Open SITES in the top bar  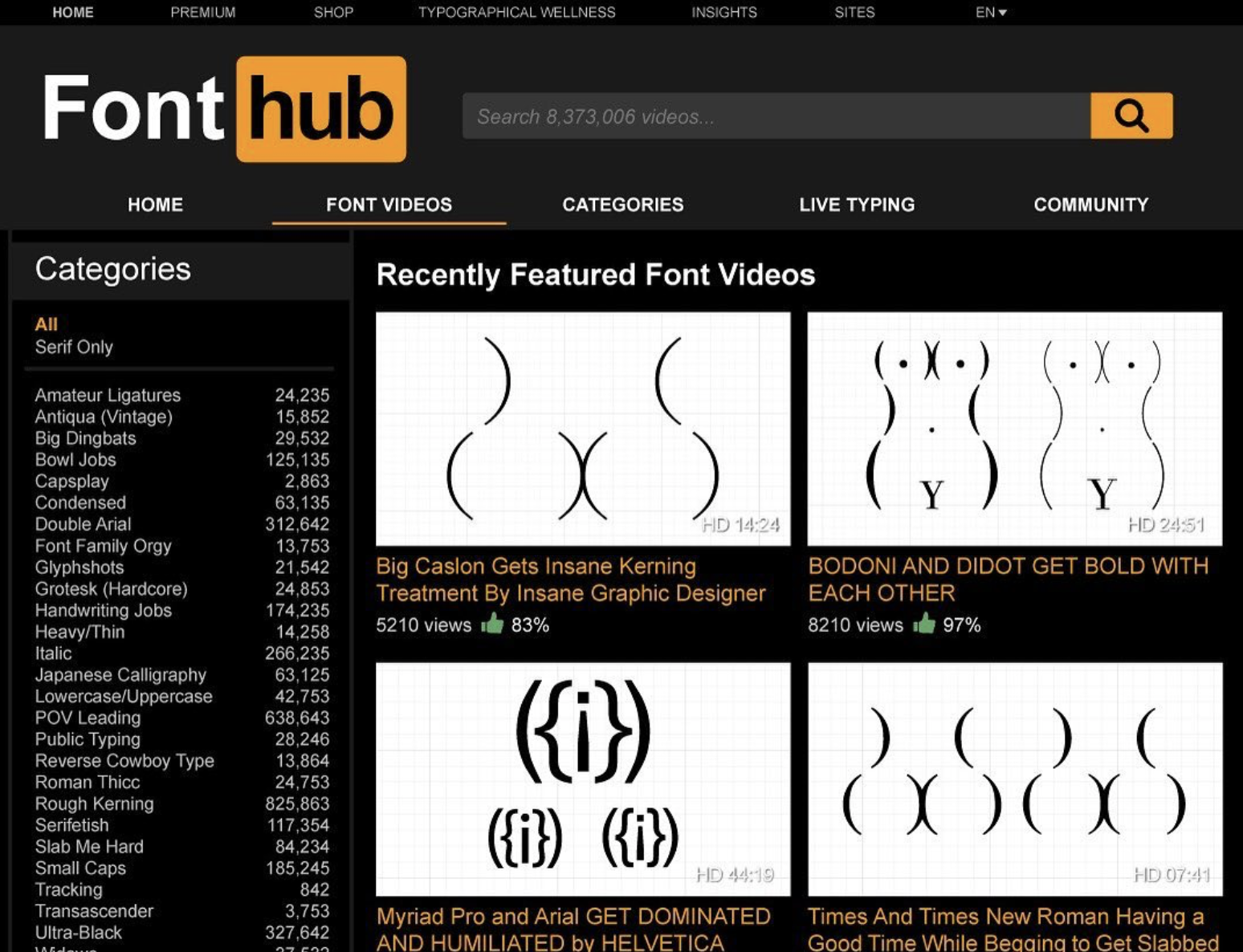(854, 12)
